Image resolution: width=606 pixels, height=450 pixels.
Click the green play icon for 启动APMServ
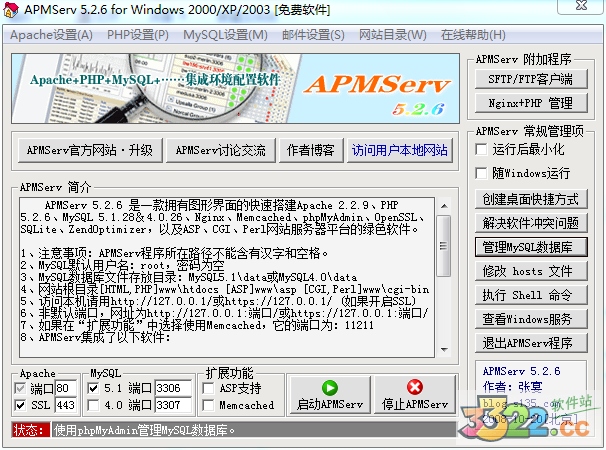(x=330, y=388)
